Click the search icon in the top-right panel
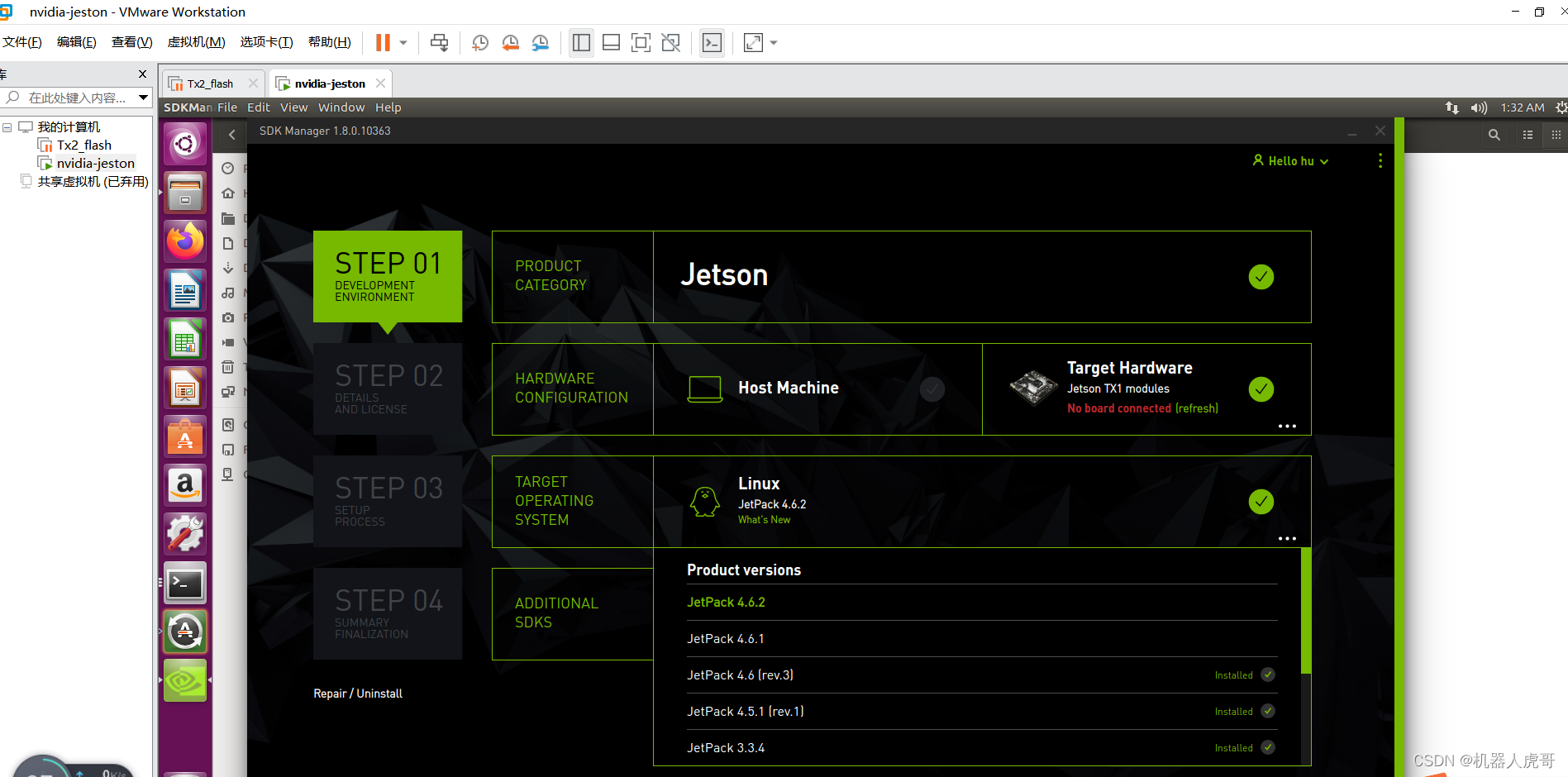Image resolution: width=1568 pixels, height=777 pixels. (1494, 134)
